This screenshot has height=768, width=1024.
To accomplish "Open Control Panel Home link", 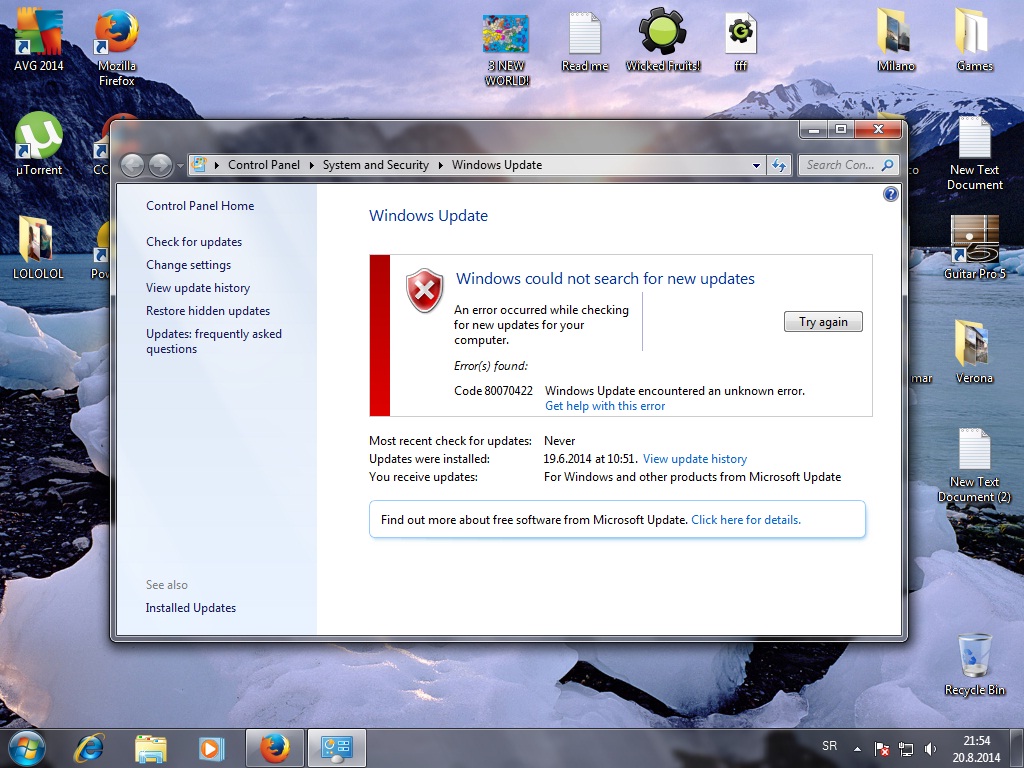I will [x=200, y=206].
